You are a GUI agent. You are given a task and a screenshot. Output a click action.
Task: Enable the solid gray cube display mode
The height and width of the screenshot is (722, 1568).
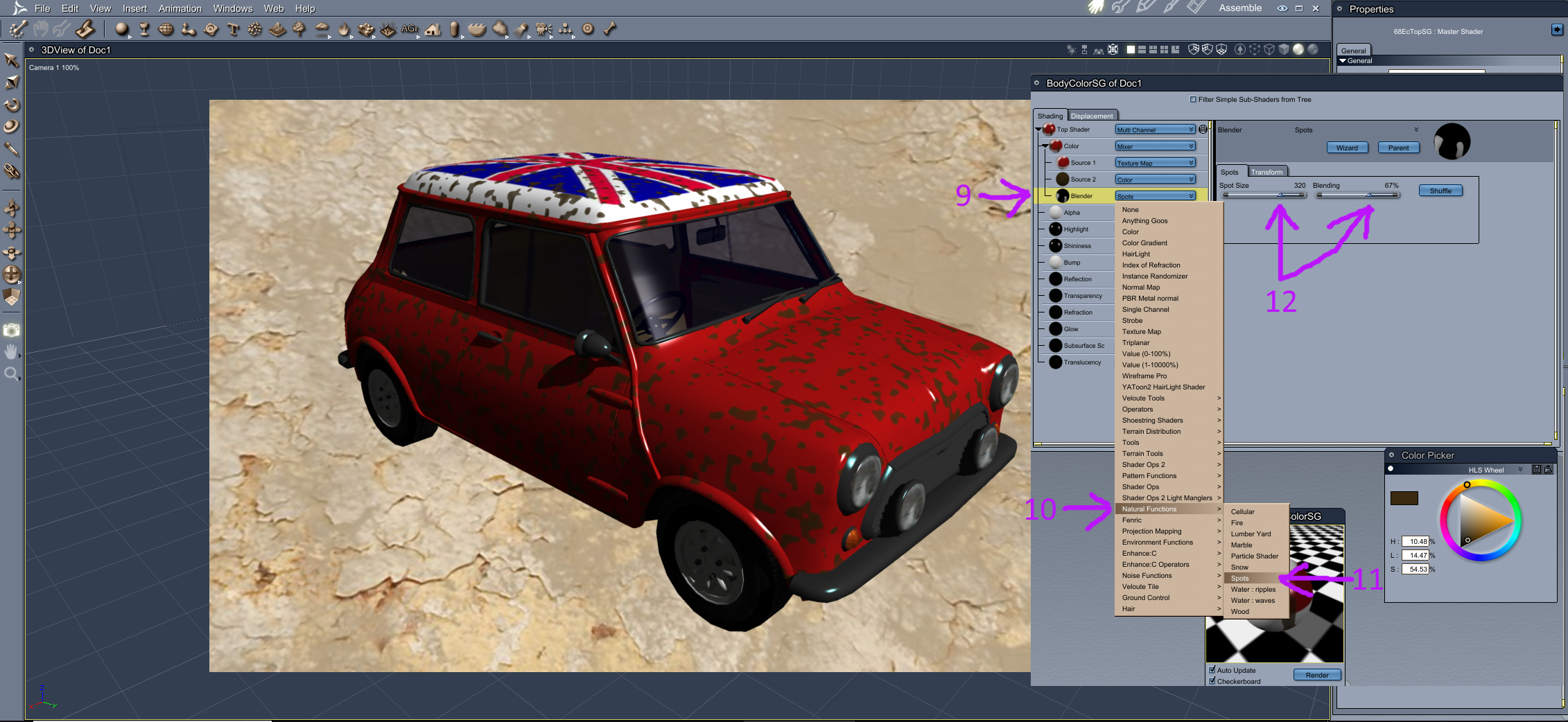pos(1284,50)
